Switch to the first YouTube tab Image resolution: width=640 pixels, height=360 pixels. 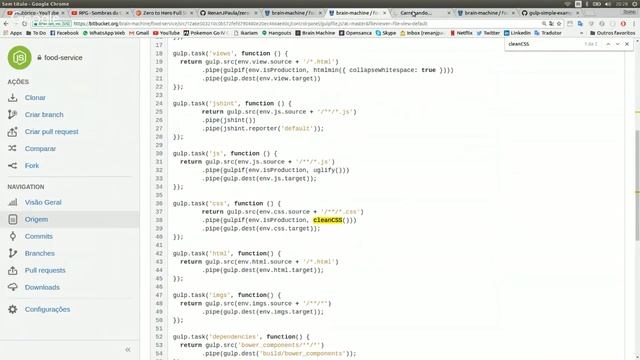tap(35, 13)
